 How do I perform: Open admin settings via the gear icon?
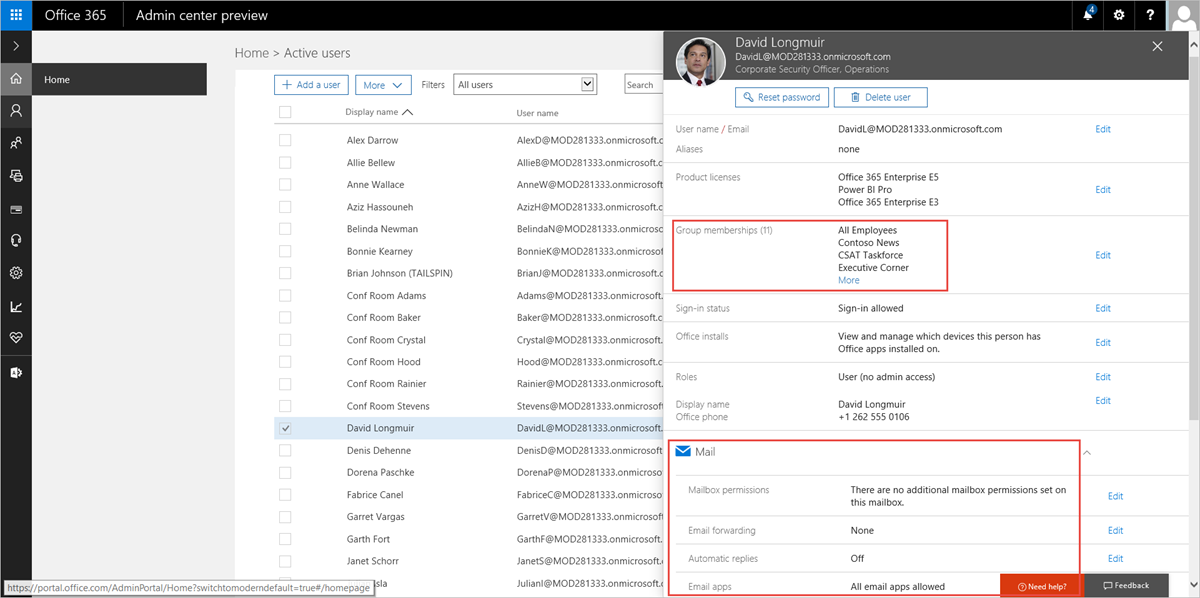click(x=1118, y=15)
